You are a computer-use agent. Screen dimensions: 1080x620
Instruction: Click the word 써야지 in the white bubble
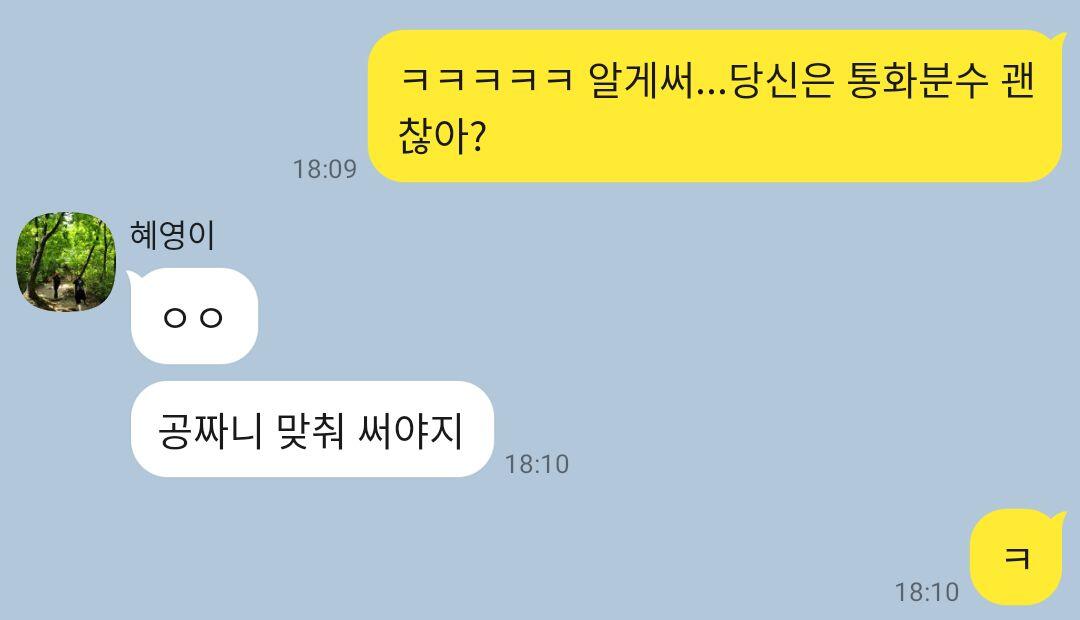point(411,431)
